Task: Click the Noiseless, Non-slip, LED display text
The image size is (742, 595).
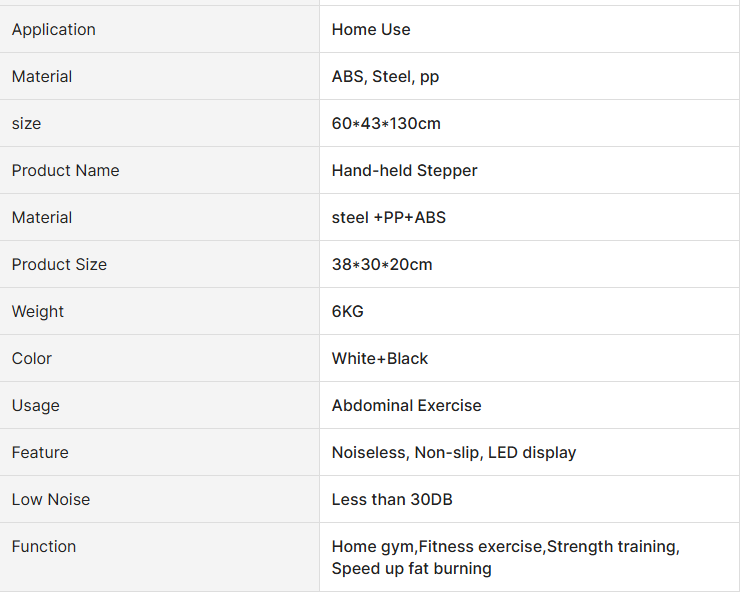Action: [454, 453]
